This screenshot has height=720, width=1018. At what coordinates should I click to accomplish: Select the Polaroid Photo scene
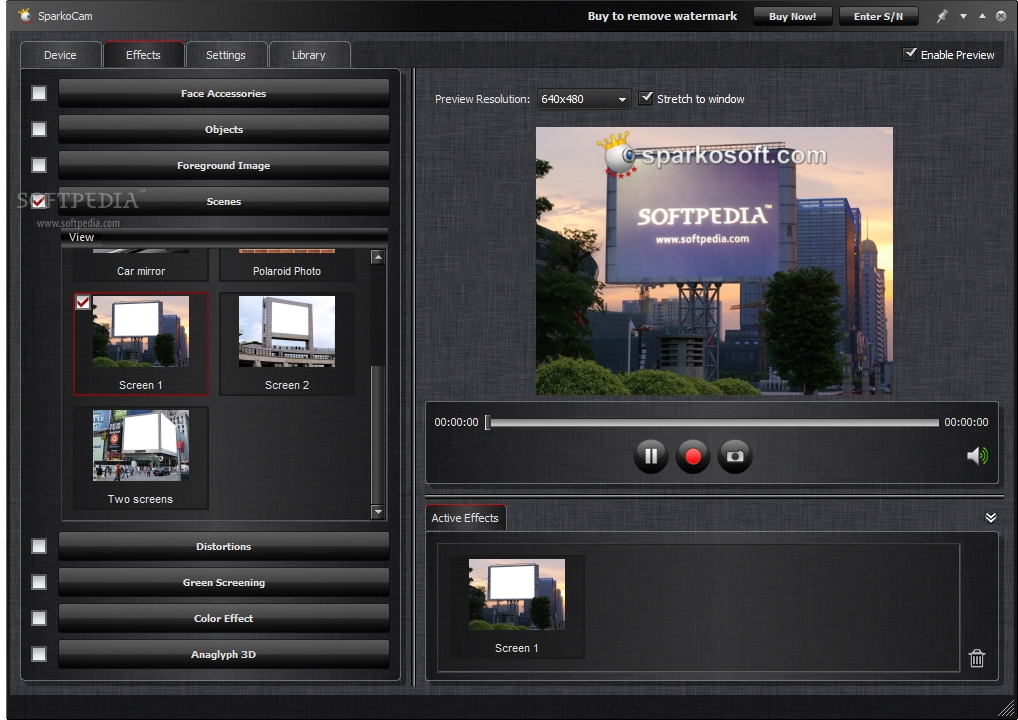coord(287,265)
